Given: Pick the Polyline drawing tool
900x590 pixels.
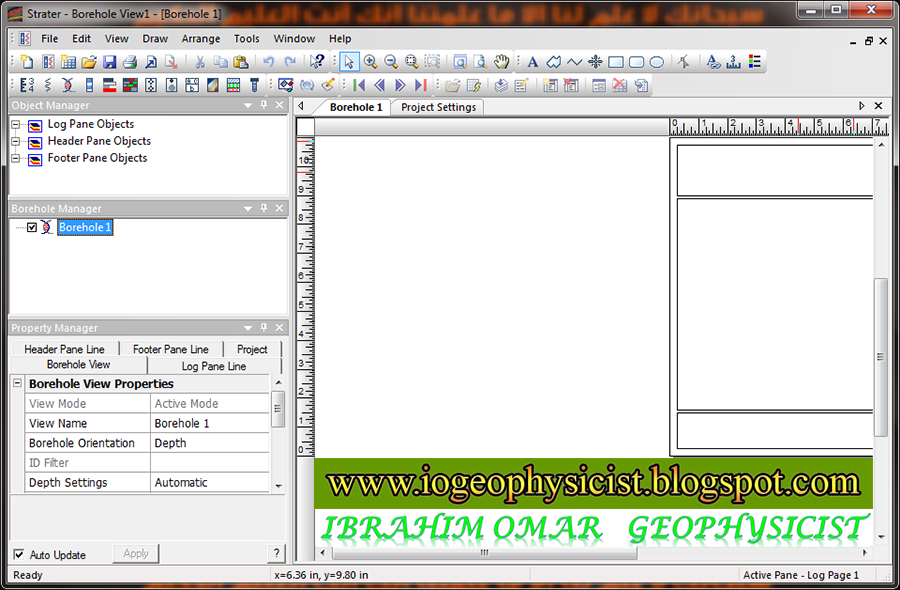Looking at the screenshot, I should click(x=574, y=61).
